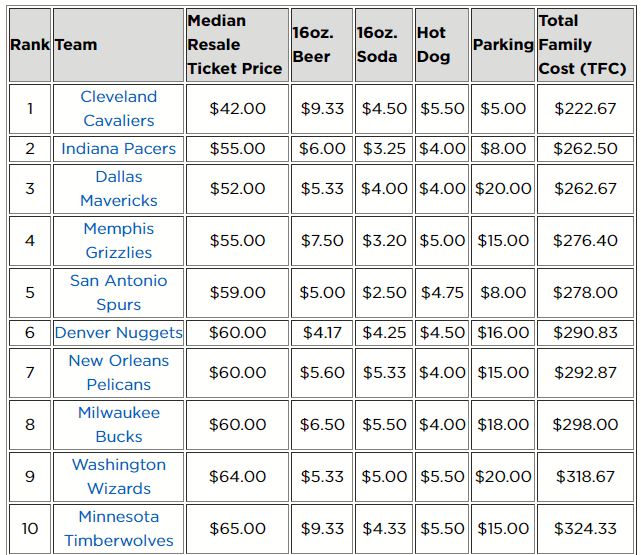This screenshot has height=555, width=641.
Task: Follow the Minnesota Timberwolves link
Action: coord(119,528)
